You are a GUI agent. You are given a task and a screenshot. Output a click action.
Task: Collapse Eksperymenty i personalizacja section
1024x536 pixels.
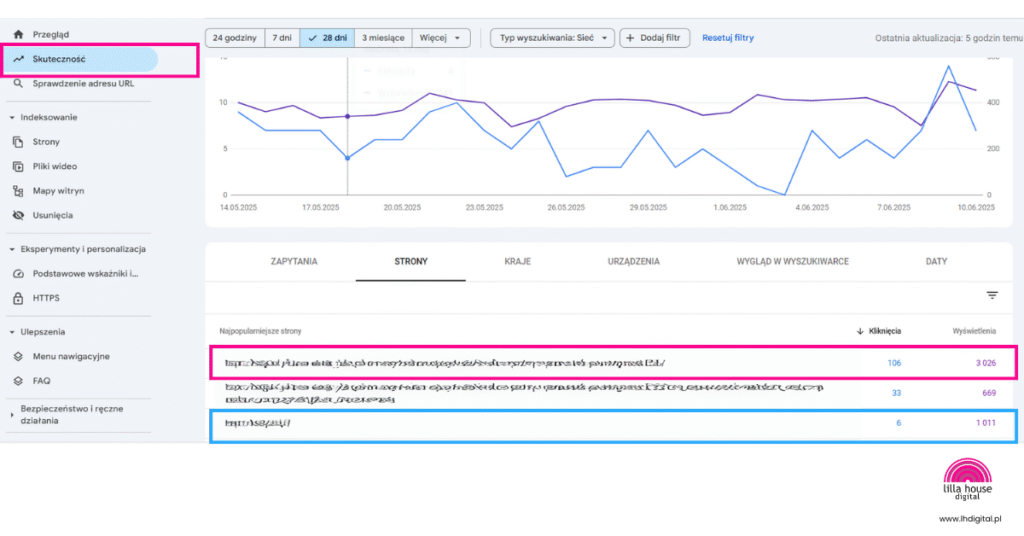12,249
